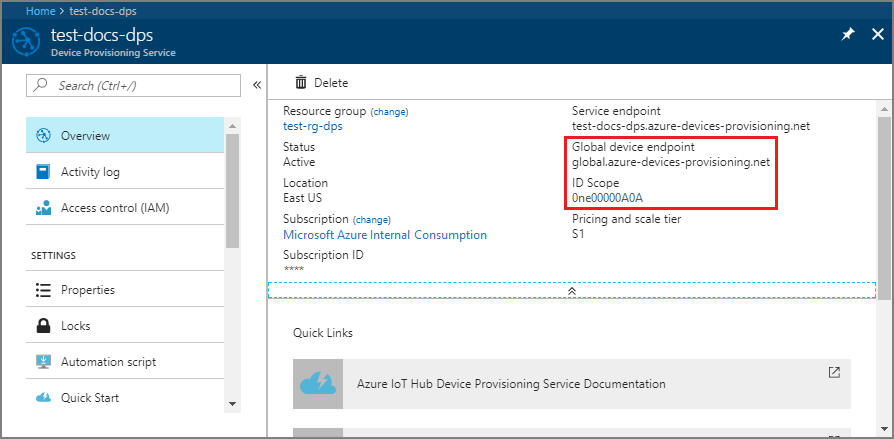
Task: Open the Activity log menu item
Action: [x=90, y=172]
